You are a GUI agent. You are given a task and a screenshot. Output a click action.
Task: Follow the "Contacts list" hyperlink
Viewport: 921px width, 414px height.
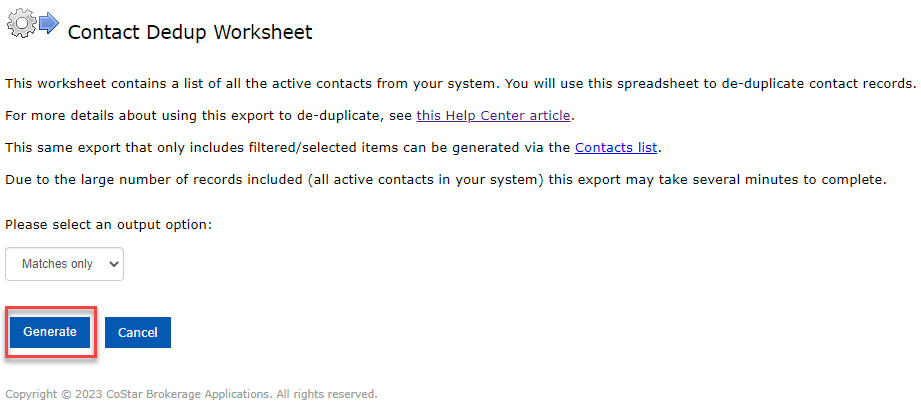[616, 147]
